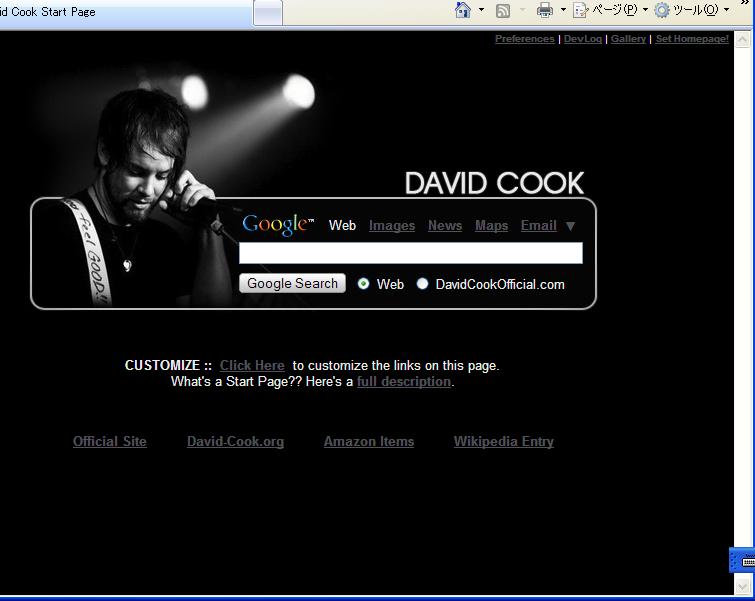The height and width of the screenshot is (601, 755).
Task: Click inside the Google search text field
Action: [x=411, y=253]
